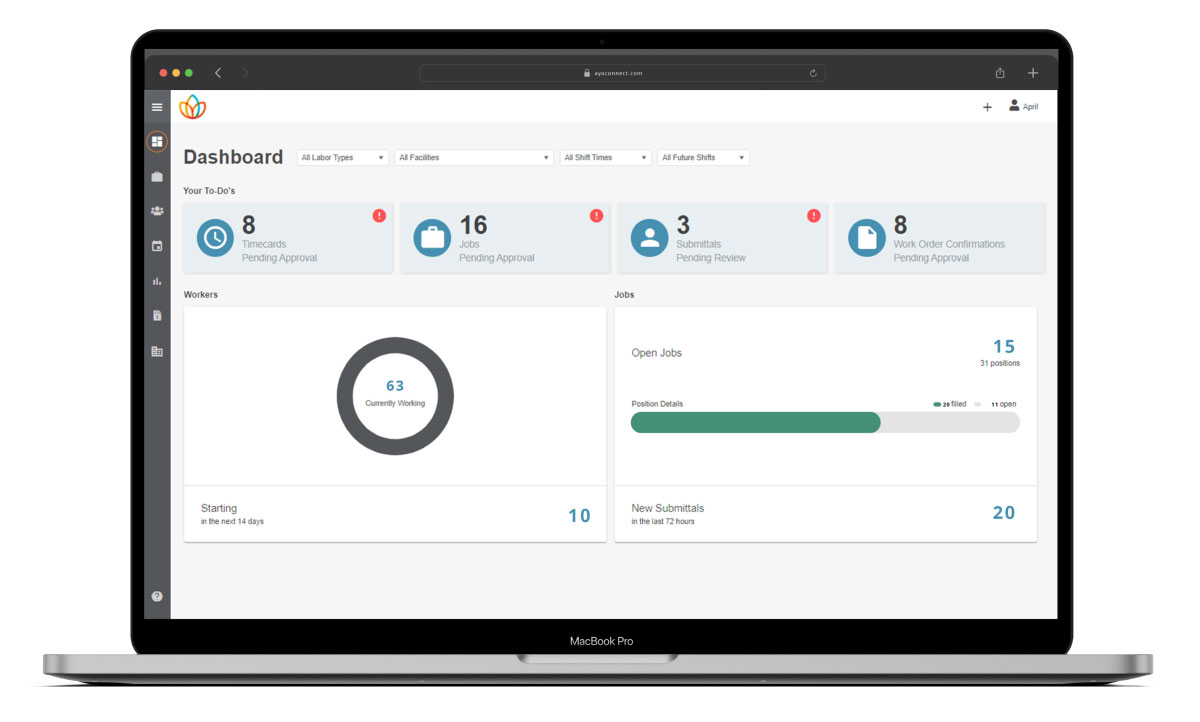1200x722 pixels.
Task: Open the hamburger menu in the sidebar
Action: pos(157,107)
